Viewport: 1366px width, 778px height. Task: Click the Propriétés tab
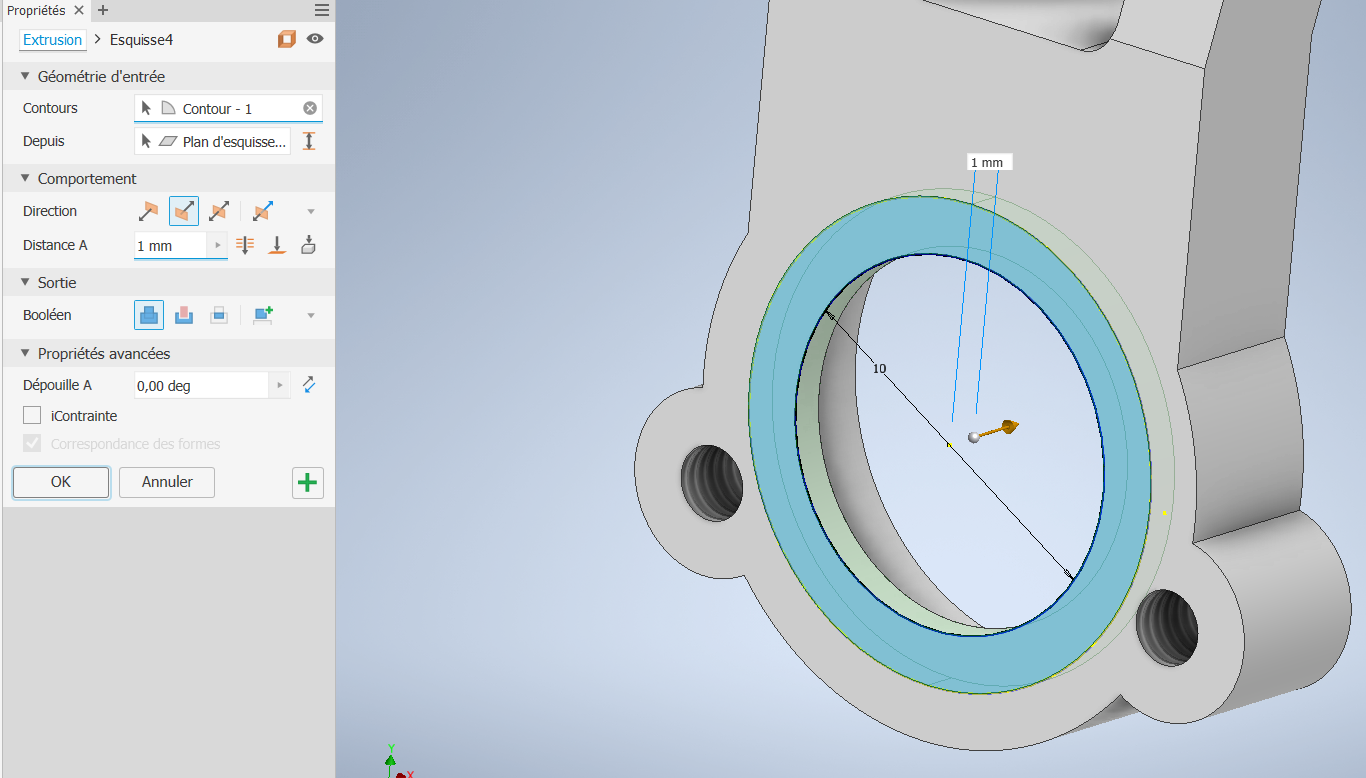[36, 10]
